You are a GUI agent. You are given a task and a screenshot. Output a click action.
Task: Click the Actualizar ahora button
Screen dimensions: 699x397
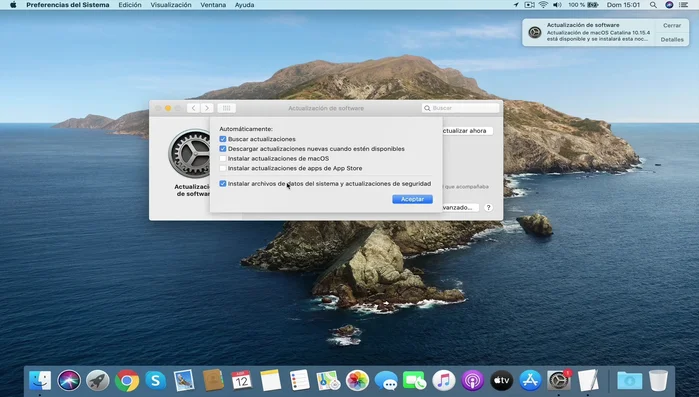click(x=467, y=131)
